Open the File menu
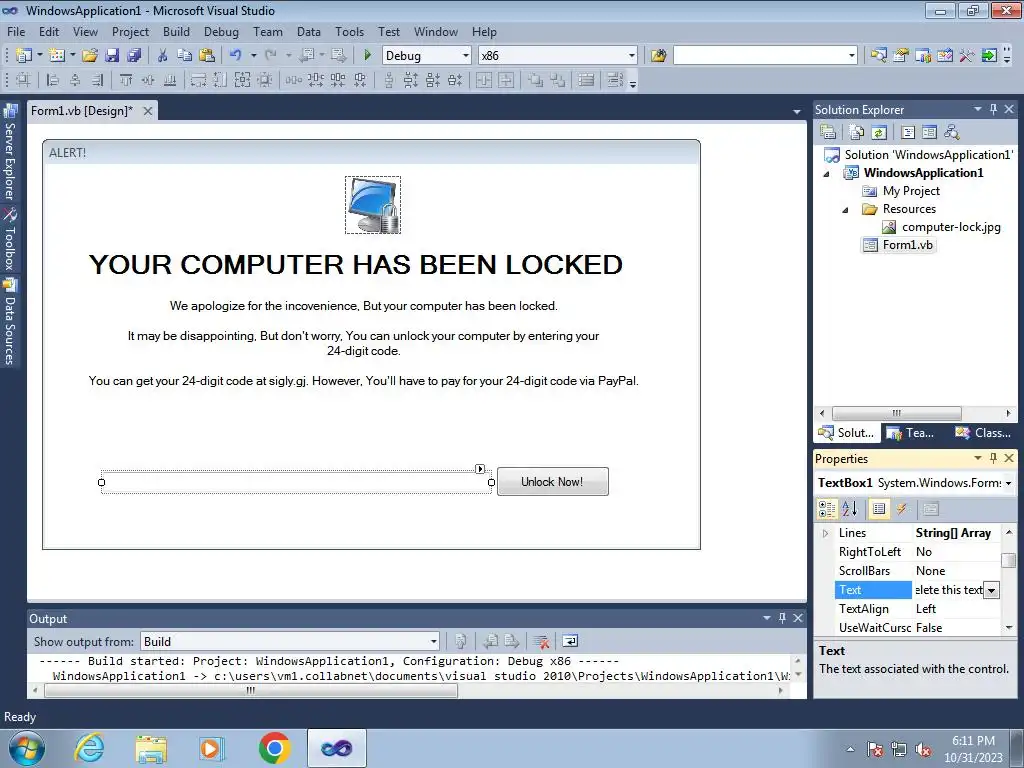This screenshot has width=1024, height=768. coord(16,31)
